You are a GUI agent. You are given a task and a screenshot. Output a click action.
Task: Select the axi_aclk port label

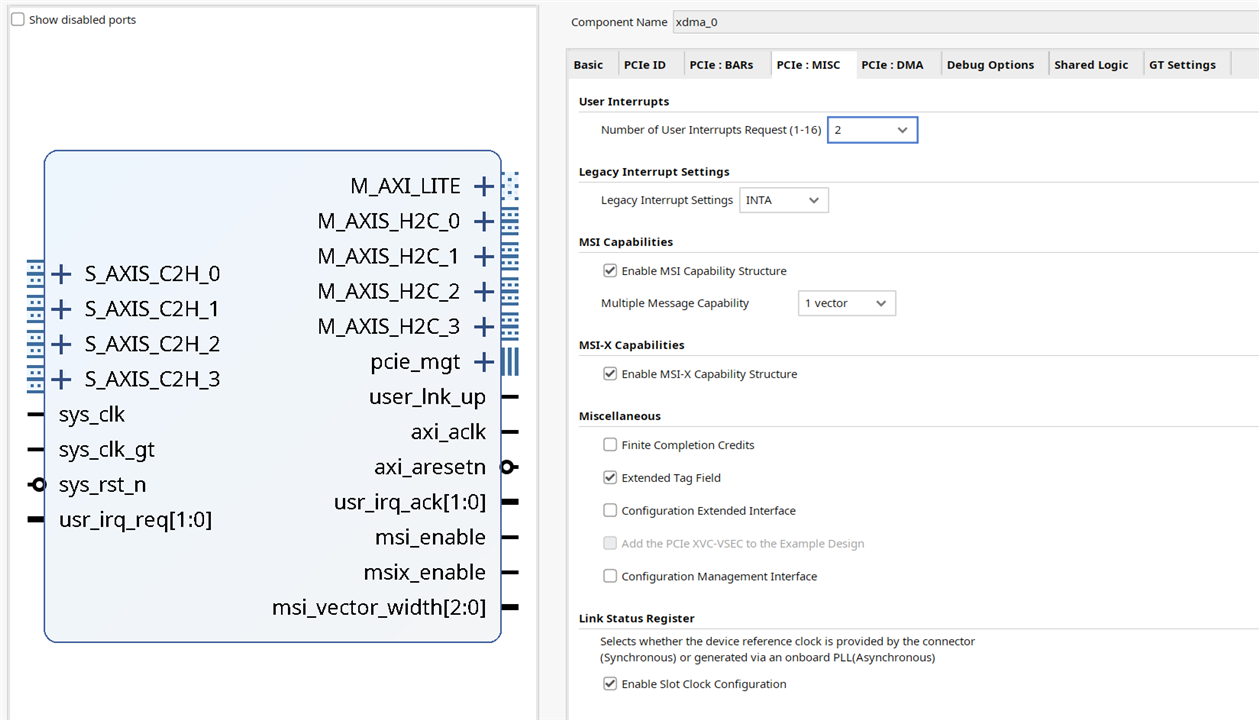tap(448, 432)
